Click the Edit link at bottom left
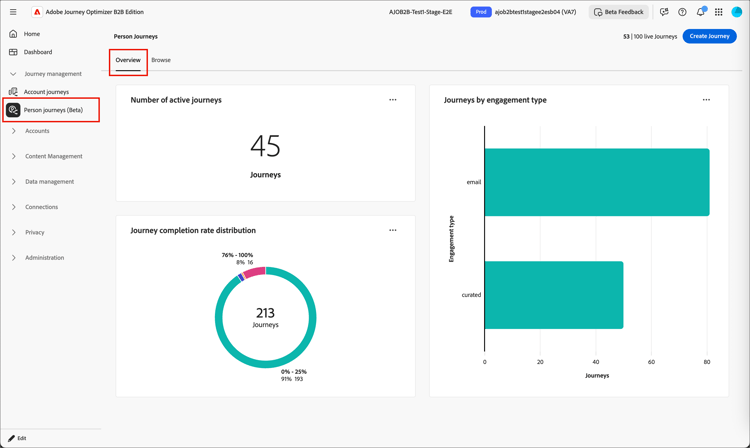The image size is (750, 448). click(x=22, y=438)
